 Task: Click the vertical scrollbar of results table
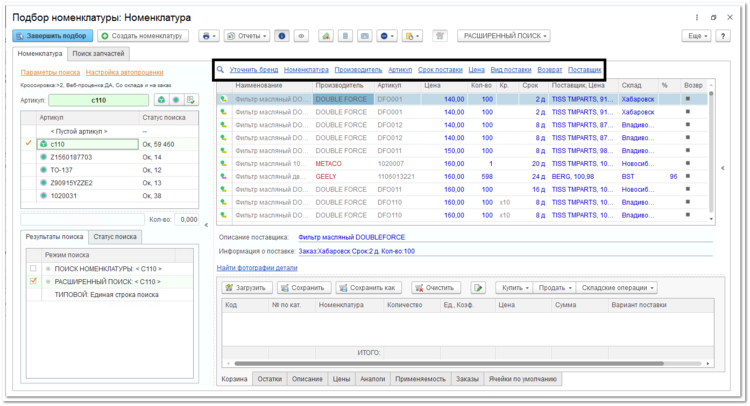[x=711, y=151]
